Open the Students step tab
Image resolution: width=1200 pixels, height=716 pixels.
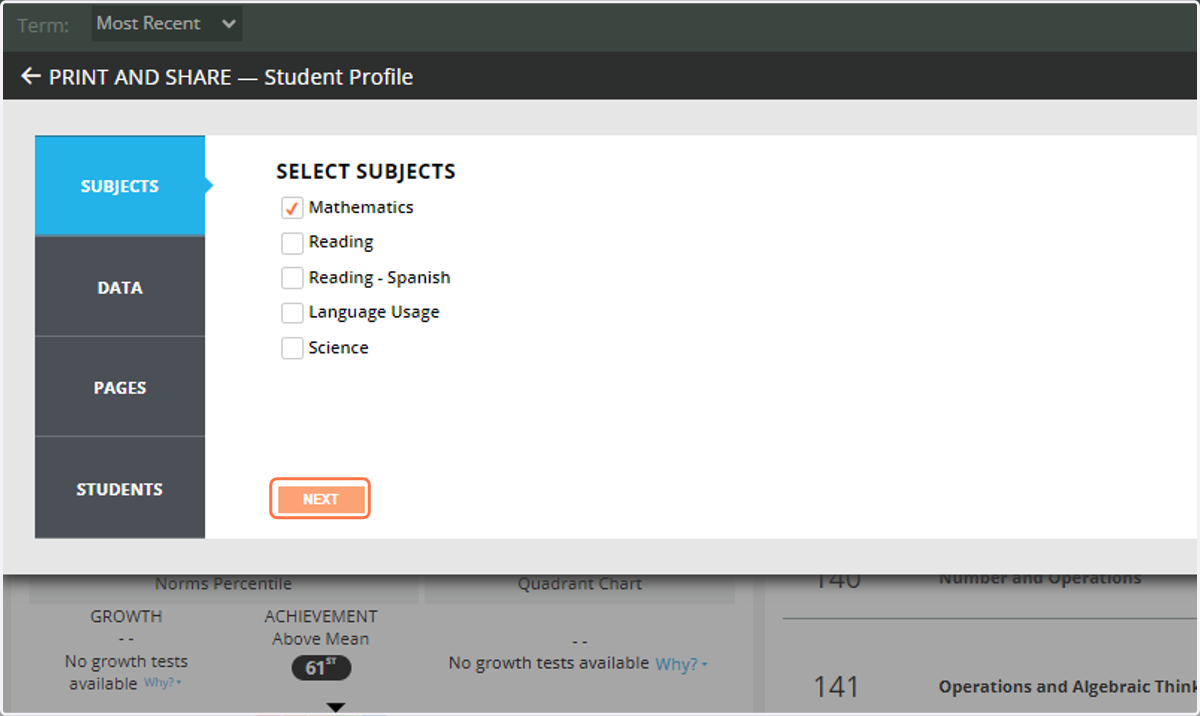pos(120,488)
